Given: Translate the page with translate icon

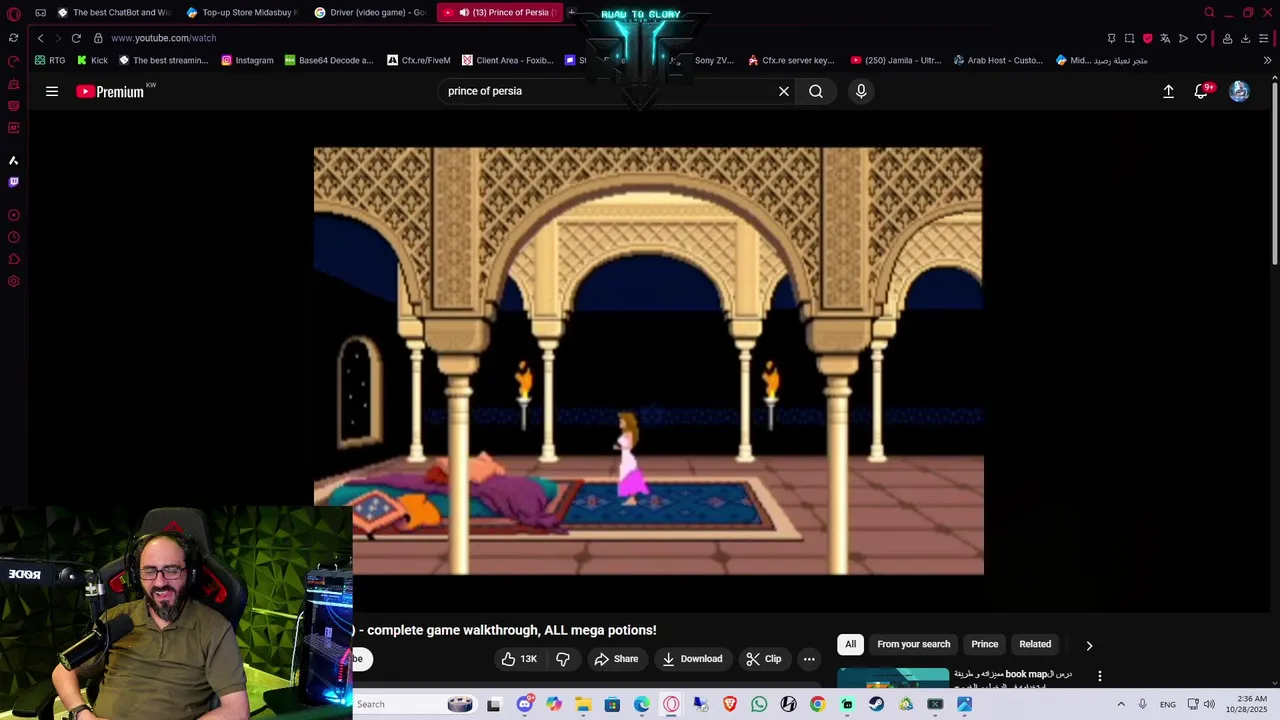Looking at the screenshot, I should pos(1165,38).
